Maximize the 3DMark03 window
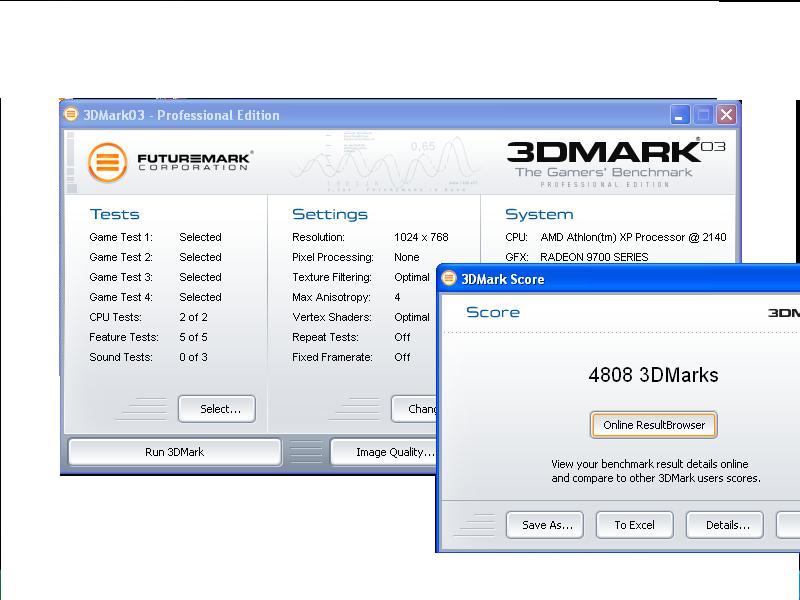This screenshot has width=800, height=600. 703,115
